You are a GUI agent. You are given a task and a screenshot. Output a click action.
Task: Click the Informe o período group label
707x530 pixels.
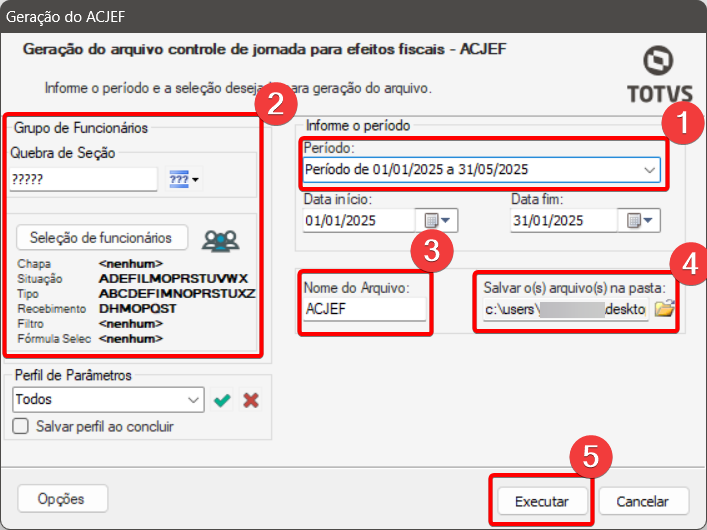(358, 125)
